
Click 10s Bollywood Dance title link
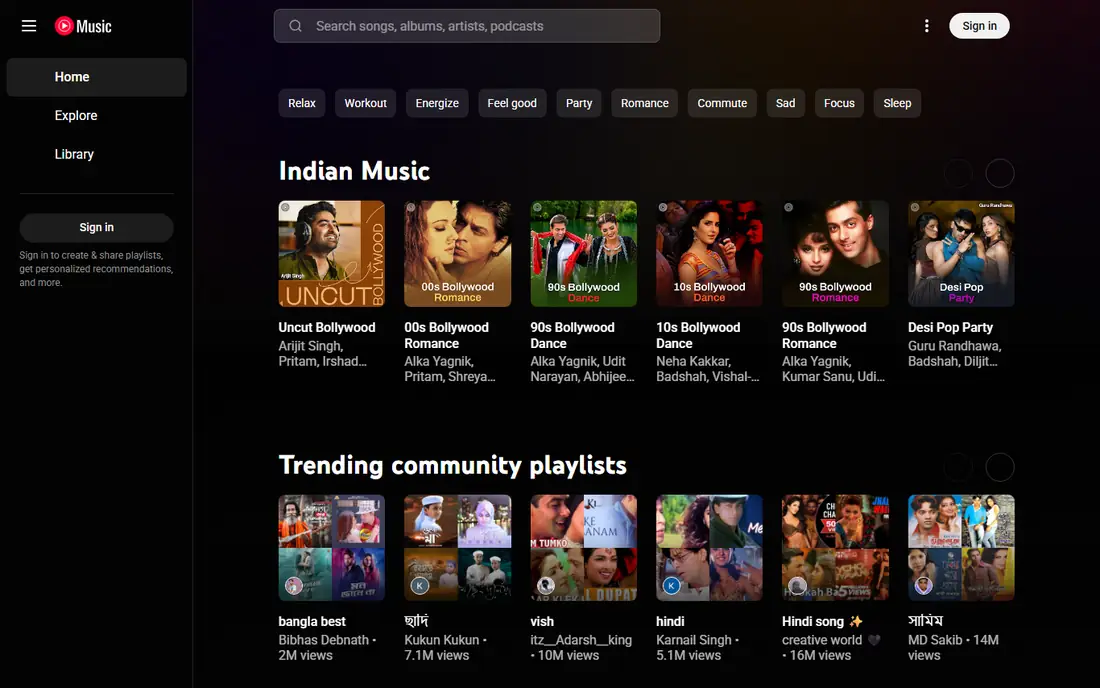tap(698, 335)
